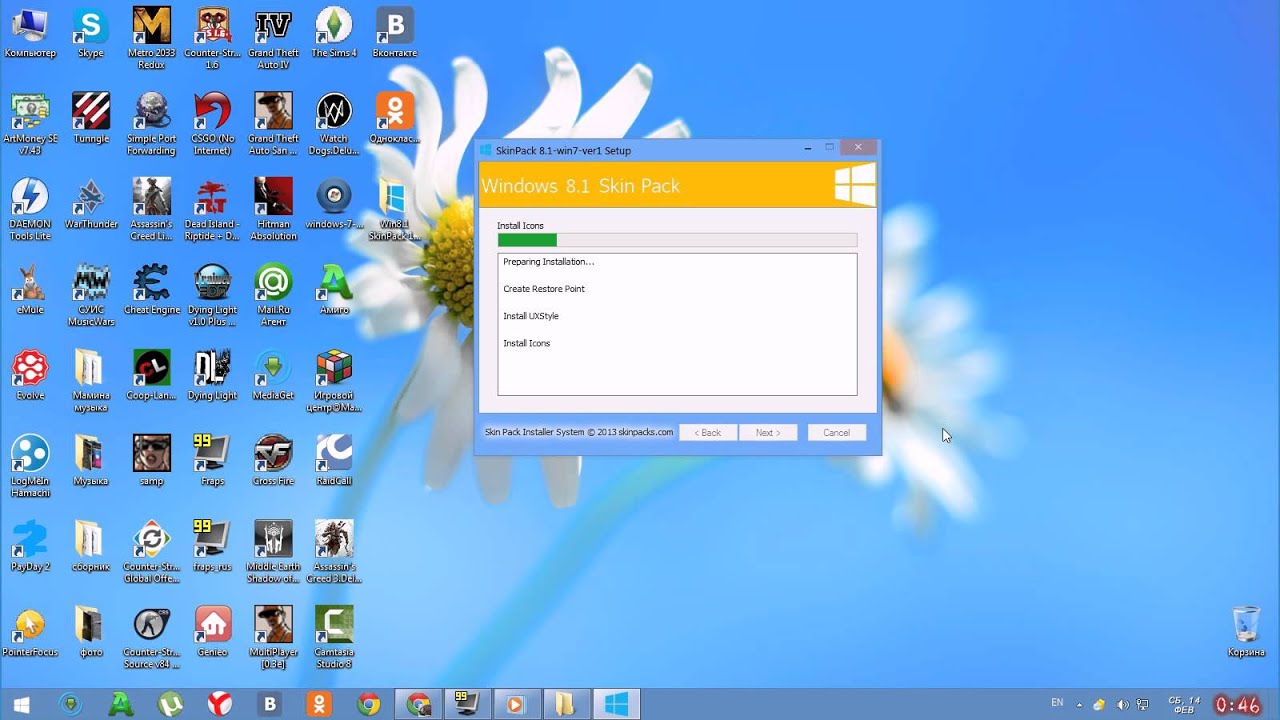This screenshot has width=1280, height=720.
Task: Click the Install Icons progress bar
Action: point(677,240)
